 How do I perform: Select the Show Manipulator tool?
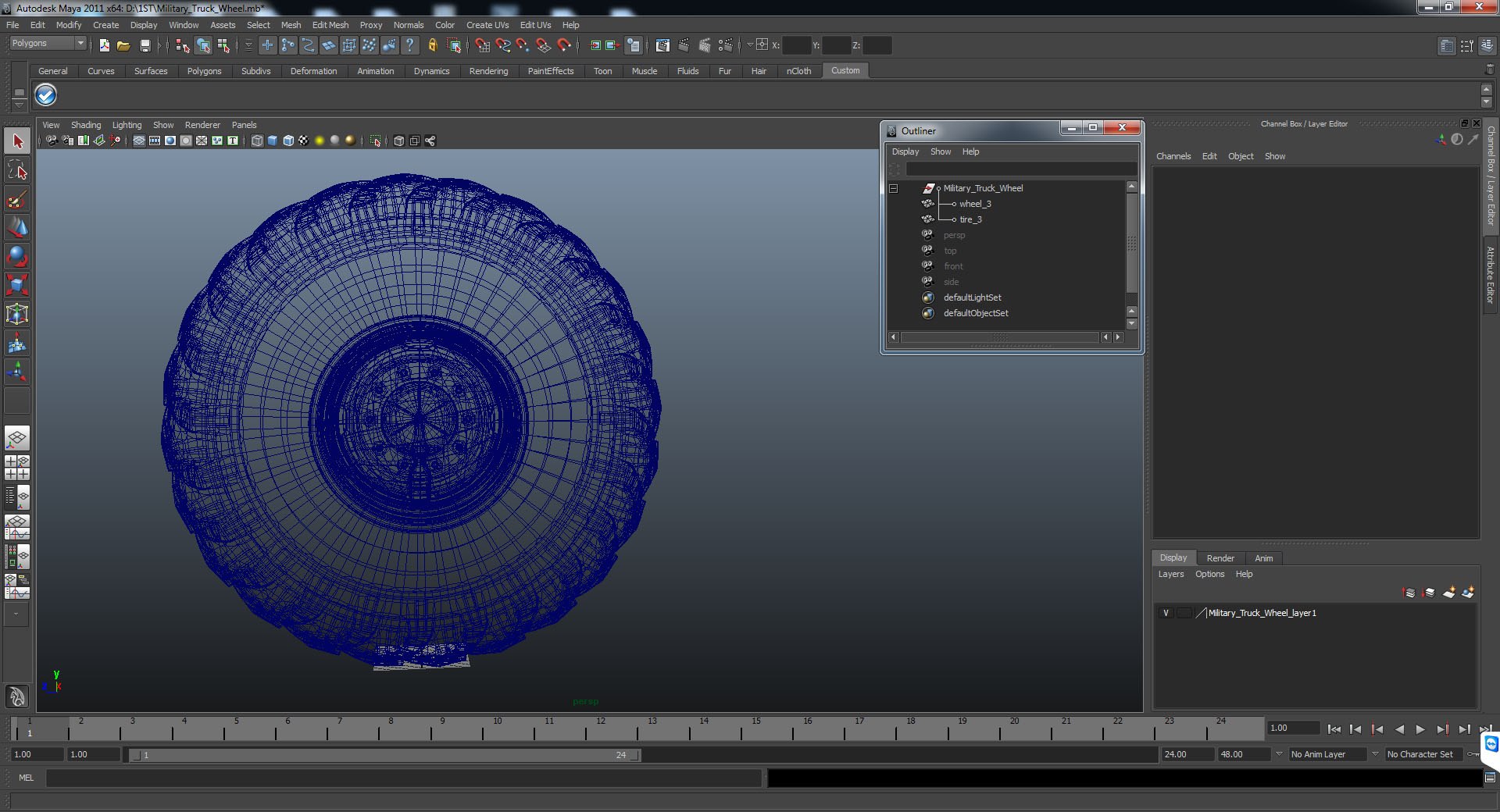point(17,372)
